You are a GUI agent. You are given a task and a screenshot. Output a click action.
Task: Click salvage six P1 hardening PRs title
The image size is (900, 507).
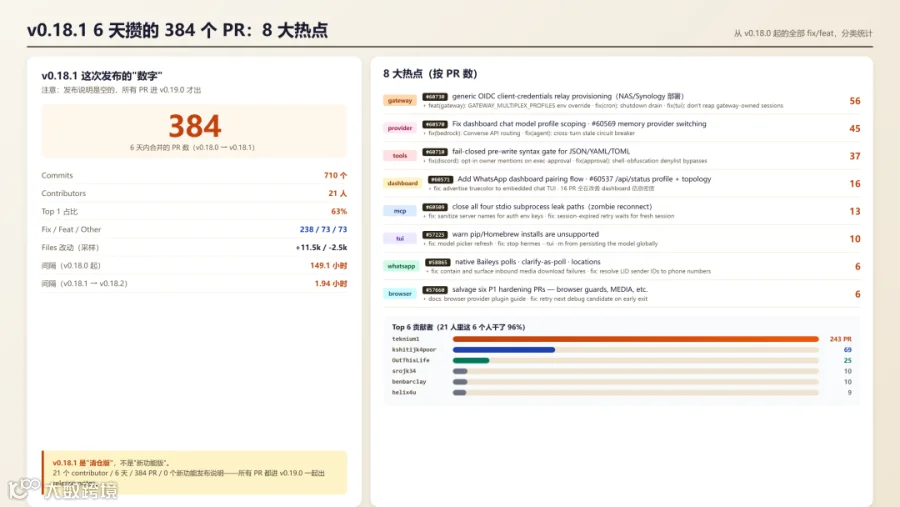[549, 289]
